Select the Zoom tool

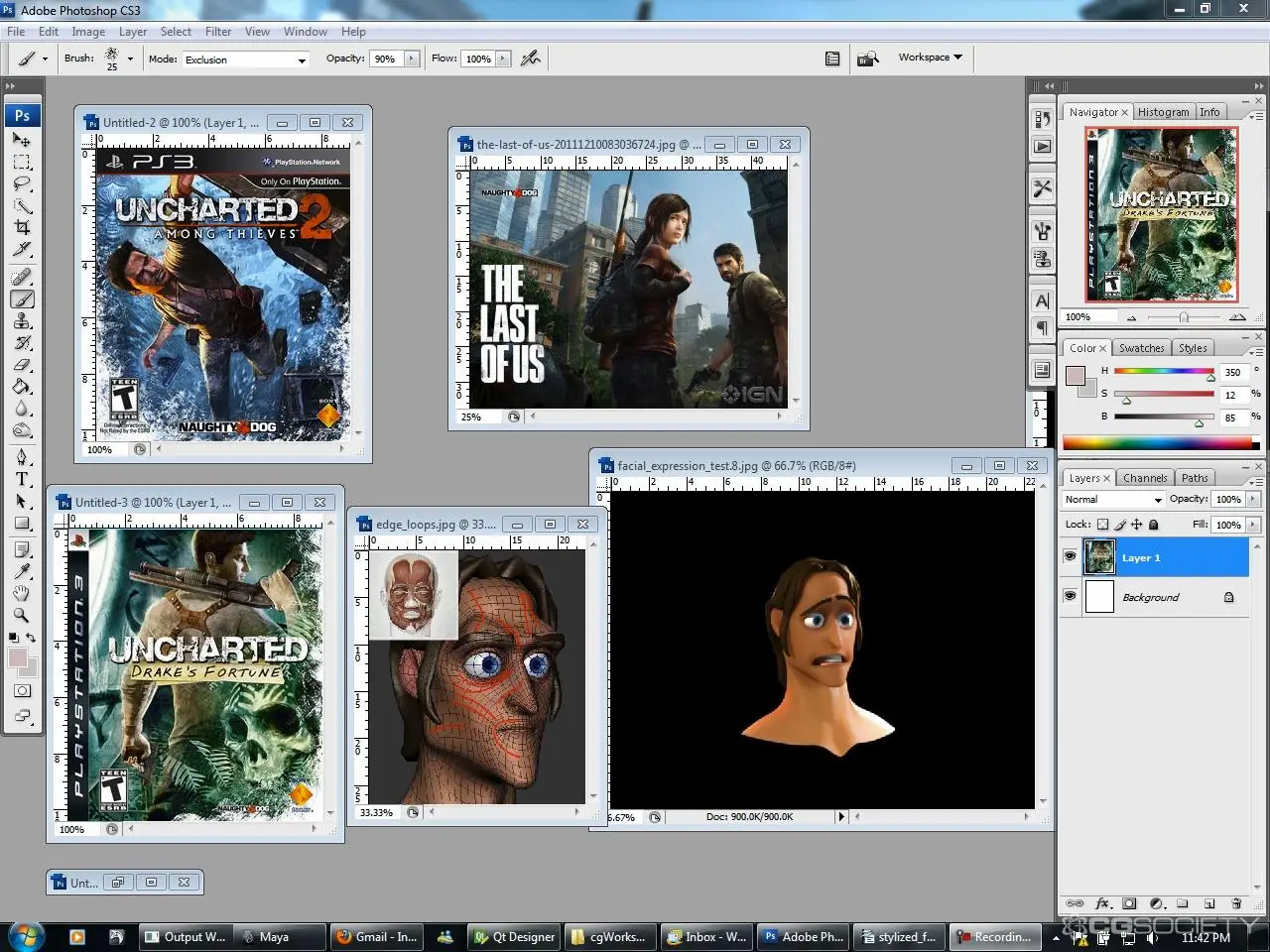tap(22, 615)
